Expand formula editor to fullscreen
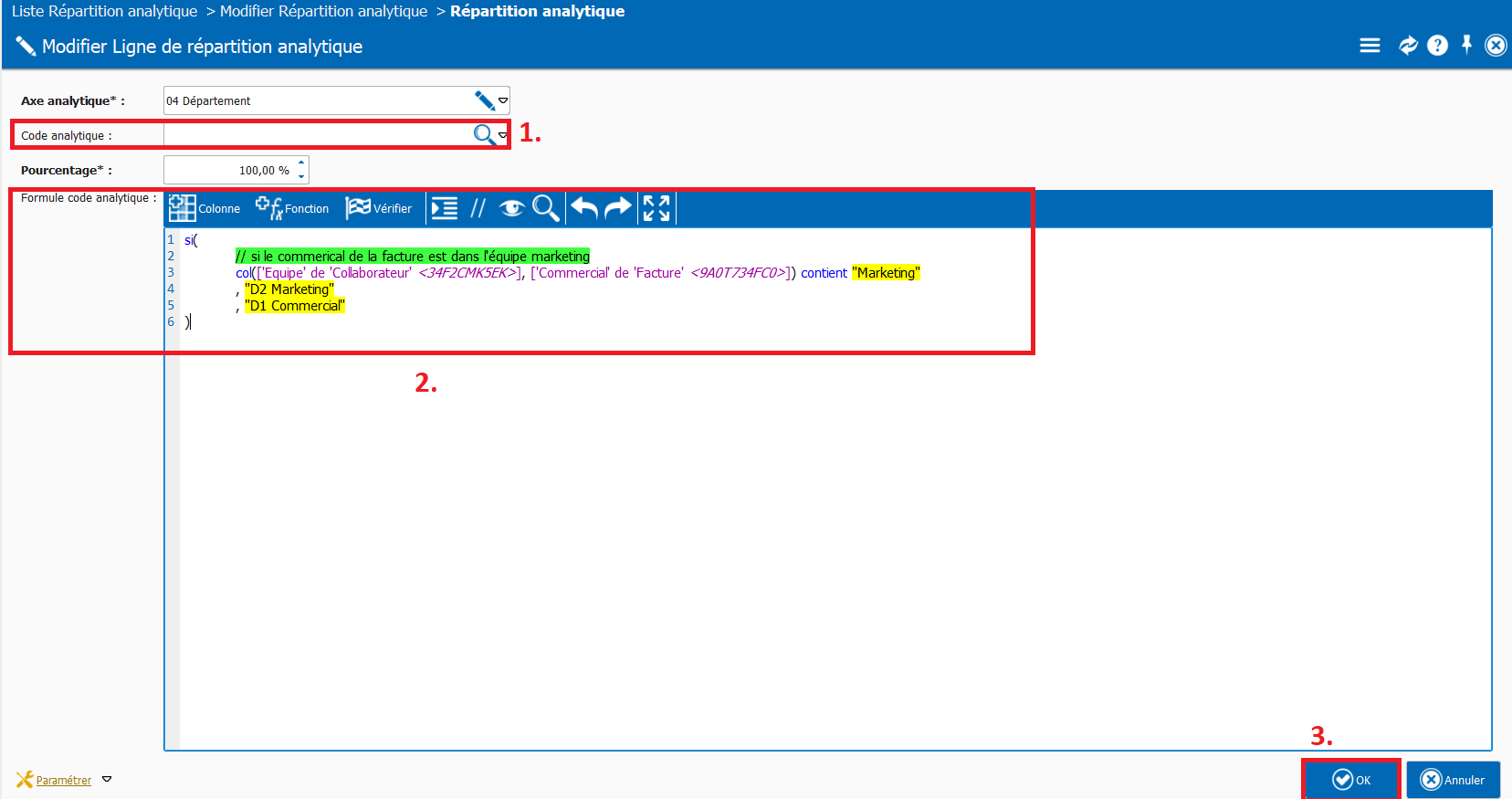The height and width of the screenshot is (799, 1512). pos(656,208)
